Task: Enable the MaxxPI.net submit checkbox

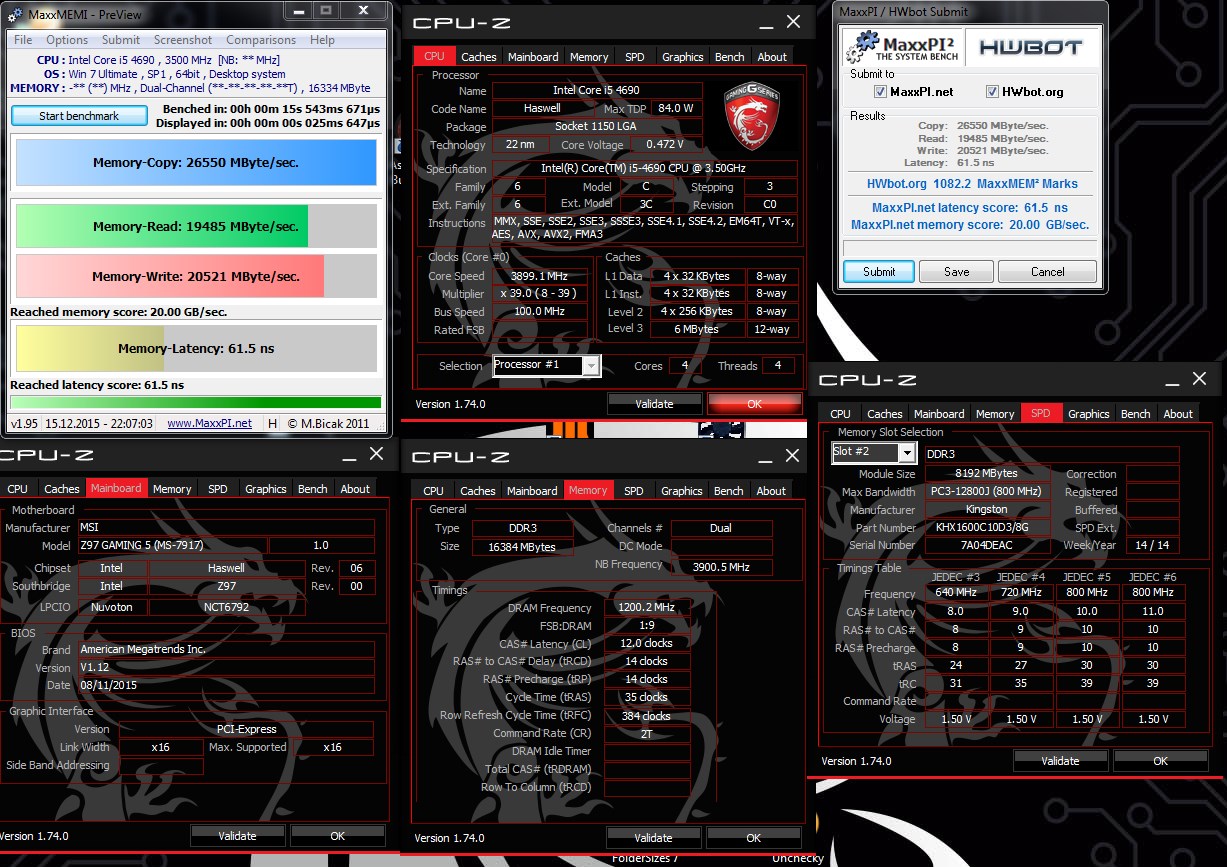Action: (x=880, y=92)
